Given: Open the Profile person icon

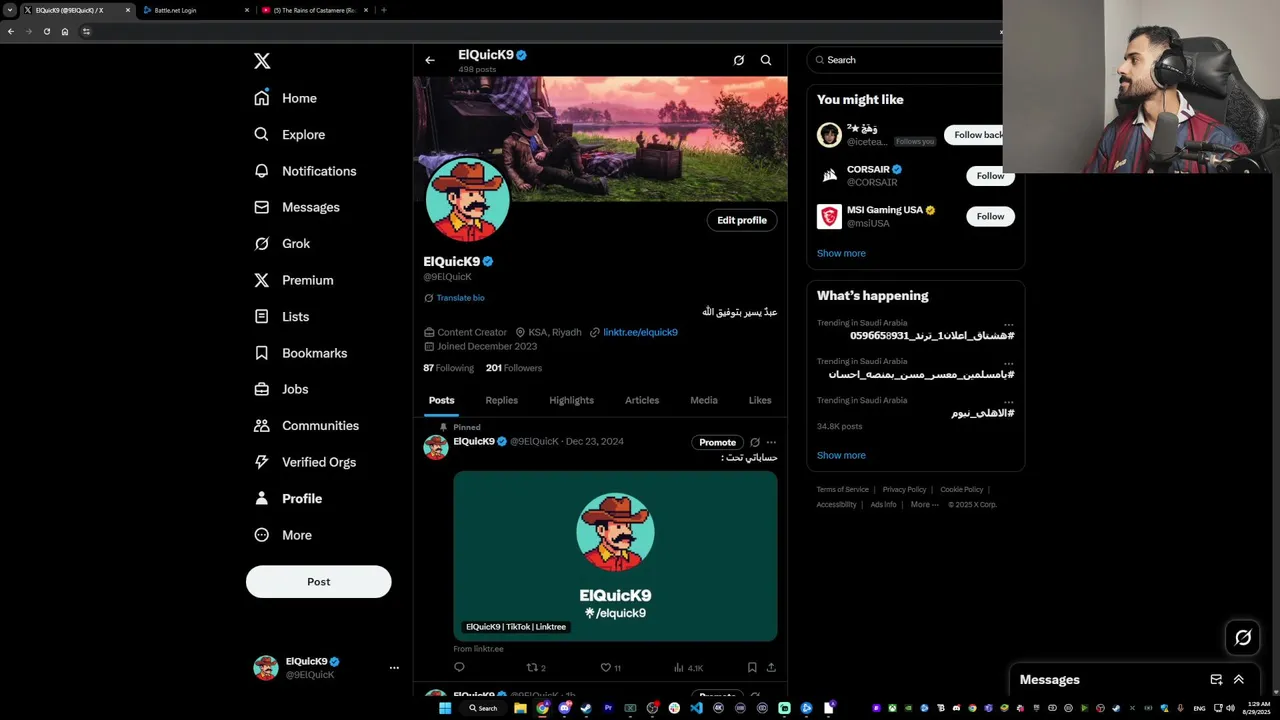Looking at the screenshot, I should pos(262,498).
